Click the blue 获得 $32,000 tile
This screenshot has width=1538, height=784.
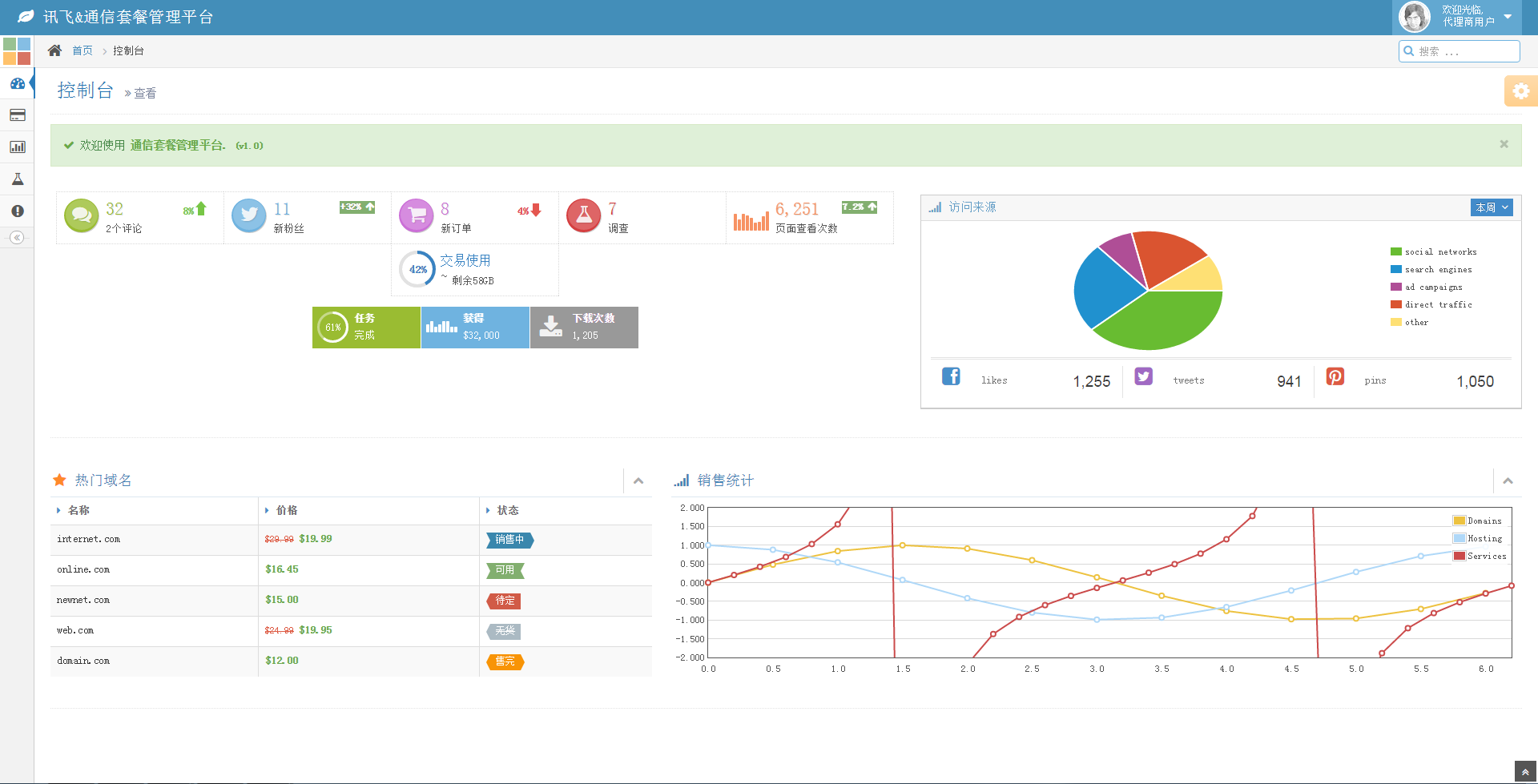pos(475,328)
